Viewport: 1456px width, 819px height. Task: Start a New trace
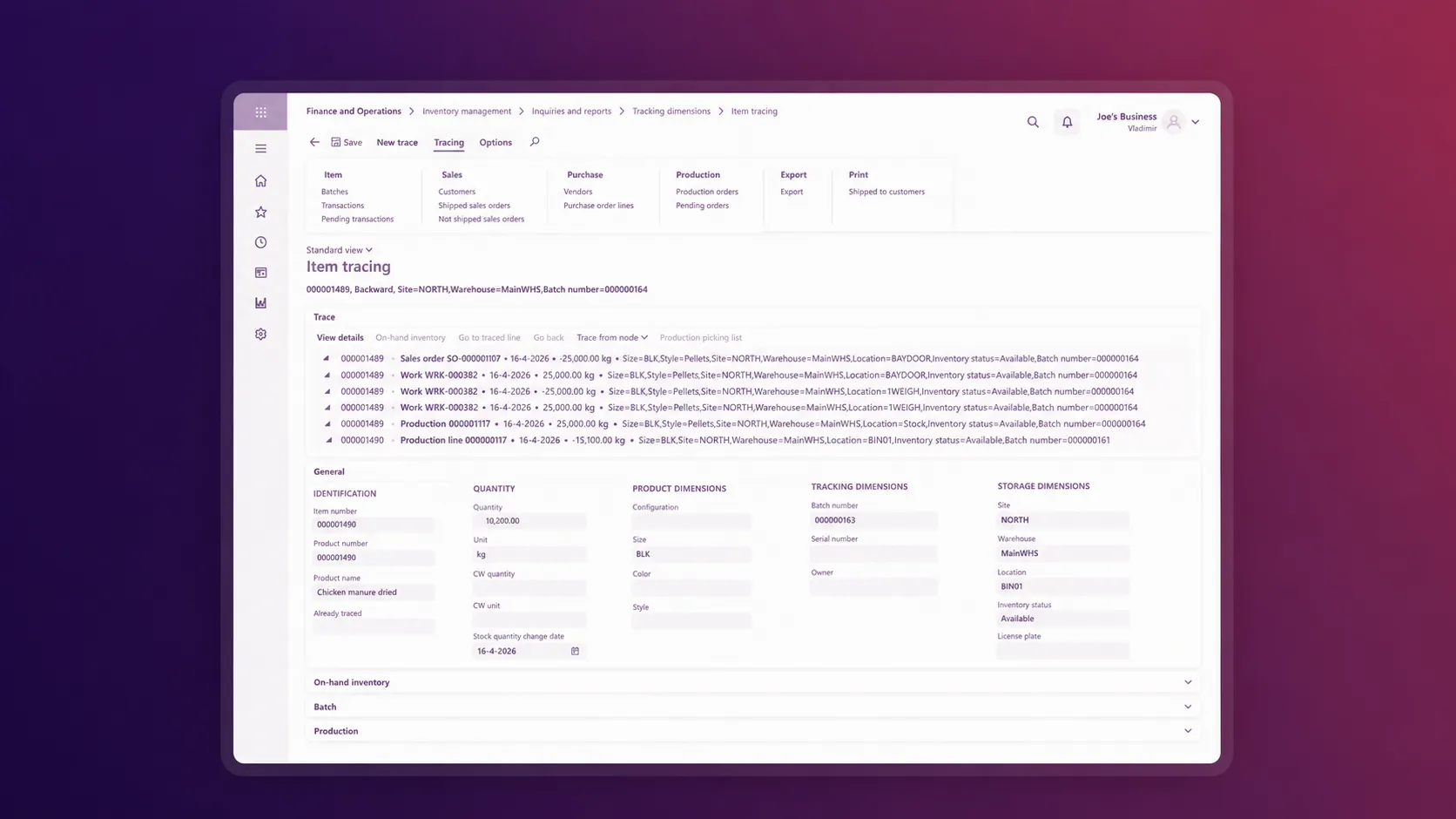[397, 142]
